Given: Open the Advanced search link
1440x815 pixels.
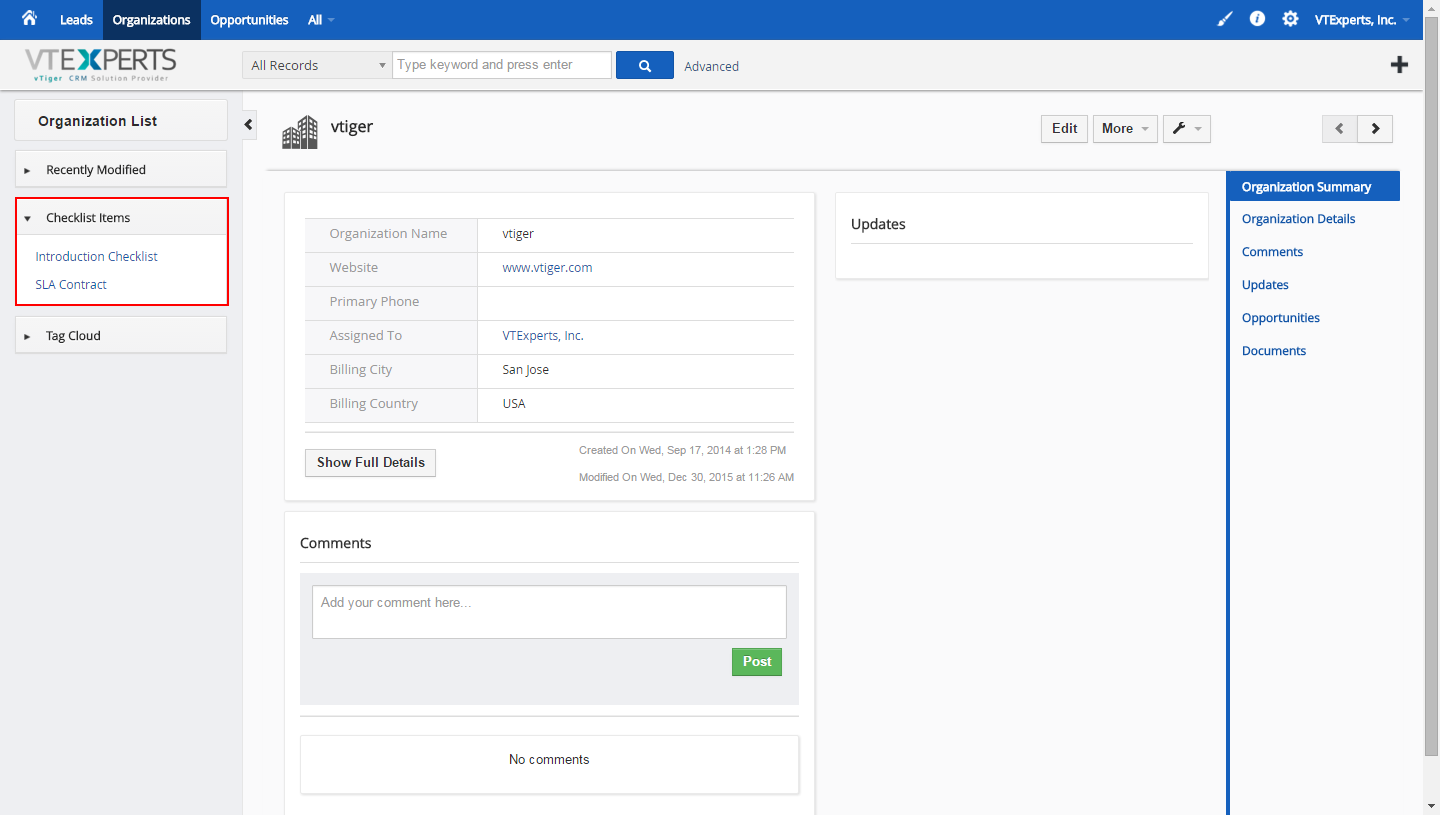Looking at the screenshot, I should tap(711, 66).
